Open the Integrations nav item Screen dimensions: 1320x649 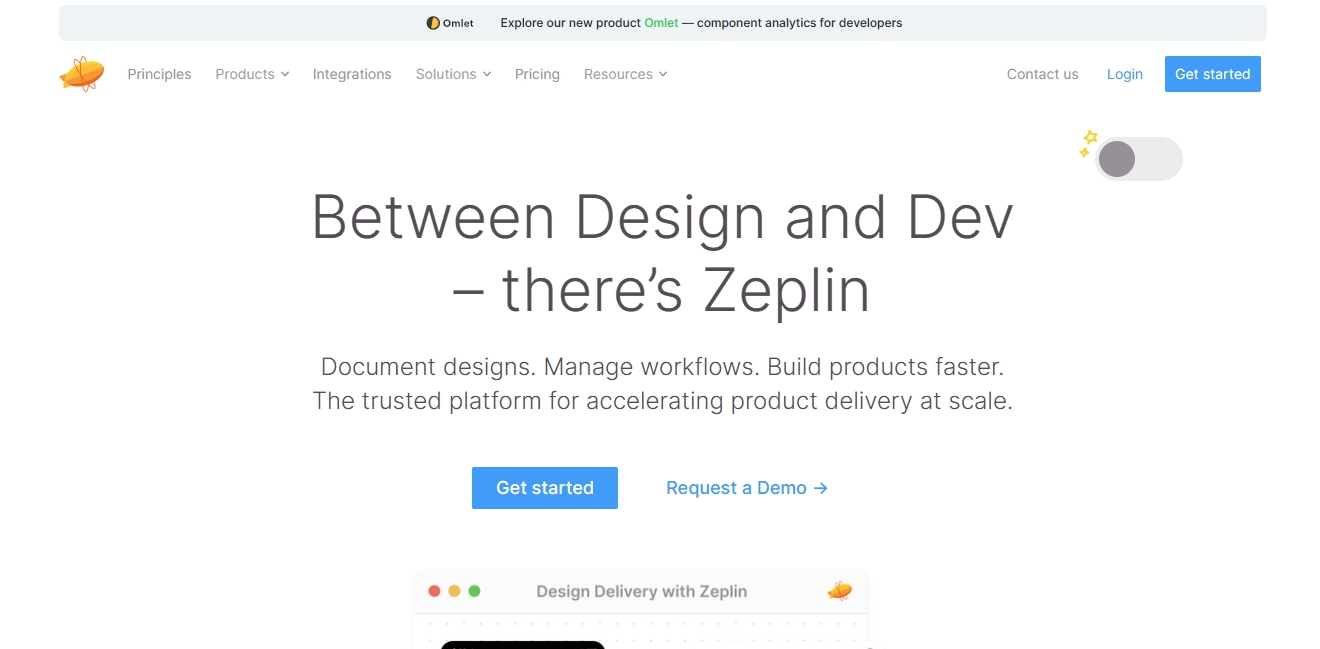coord(352,74)
